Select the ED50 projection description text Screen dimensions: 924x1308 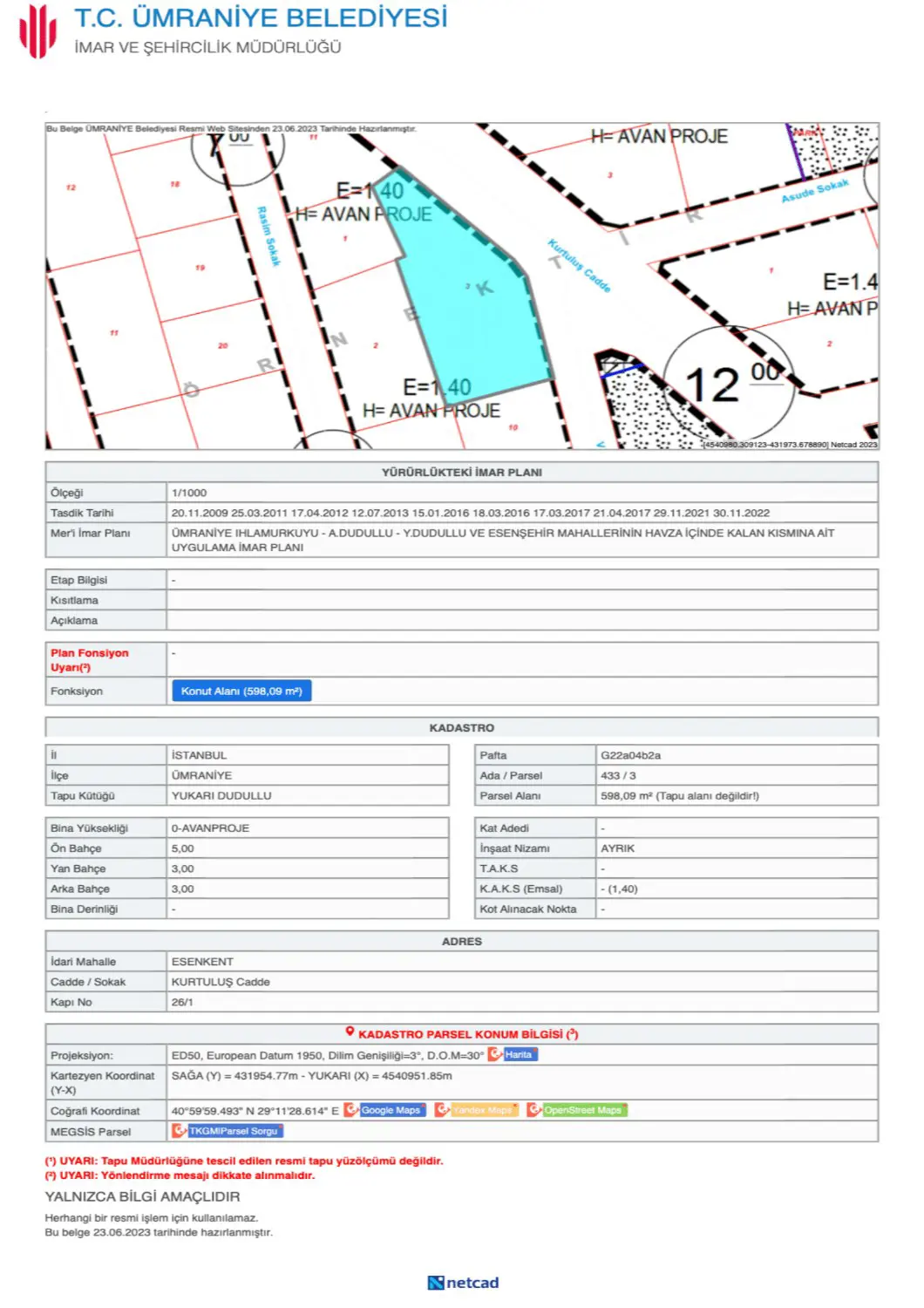328,1055
